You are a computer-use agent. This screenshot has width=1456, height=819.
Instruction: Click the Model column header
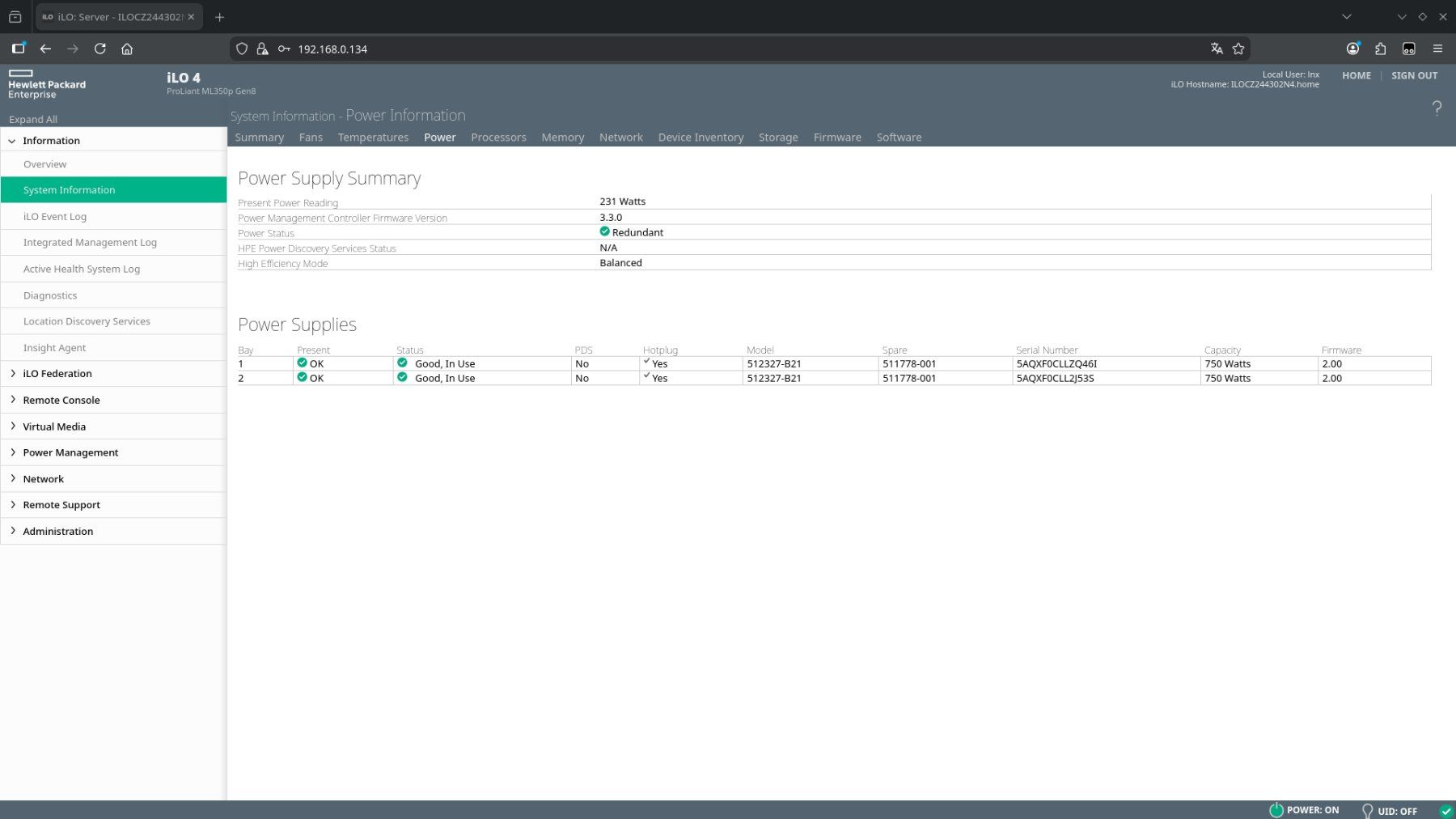[x=760, y=350]
